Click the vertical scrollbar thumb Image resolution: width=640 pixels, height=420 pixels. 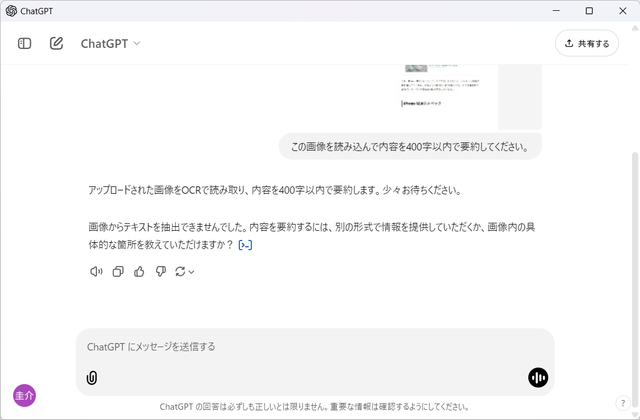(x=635, y=278)
